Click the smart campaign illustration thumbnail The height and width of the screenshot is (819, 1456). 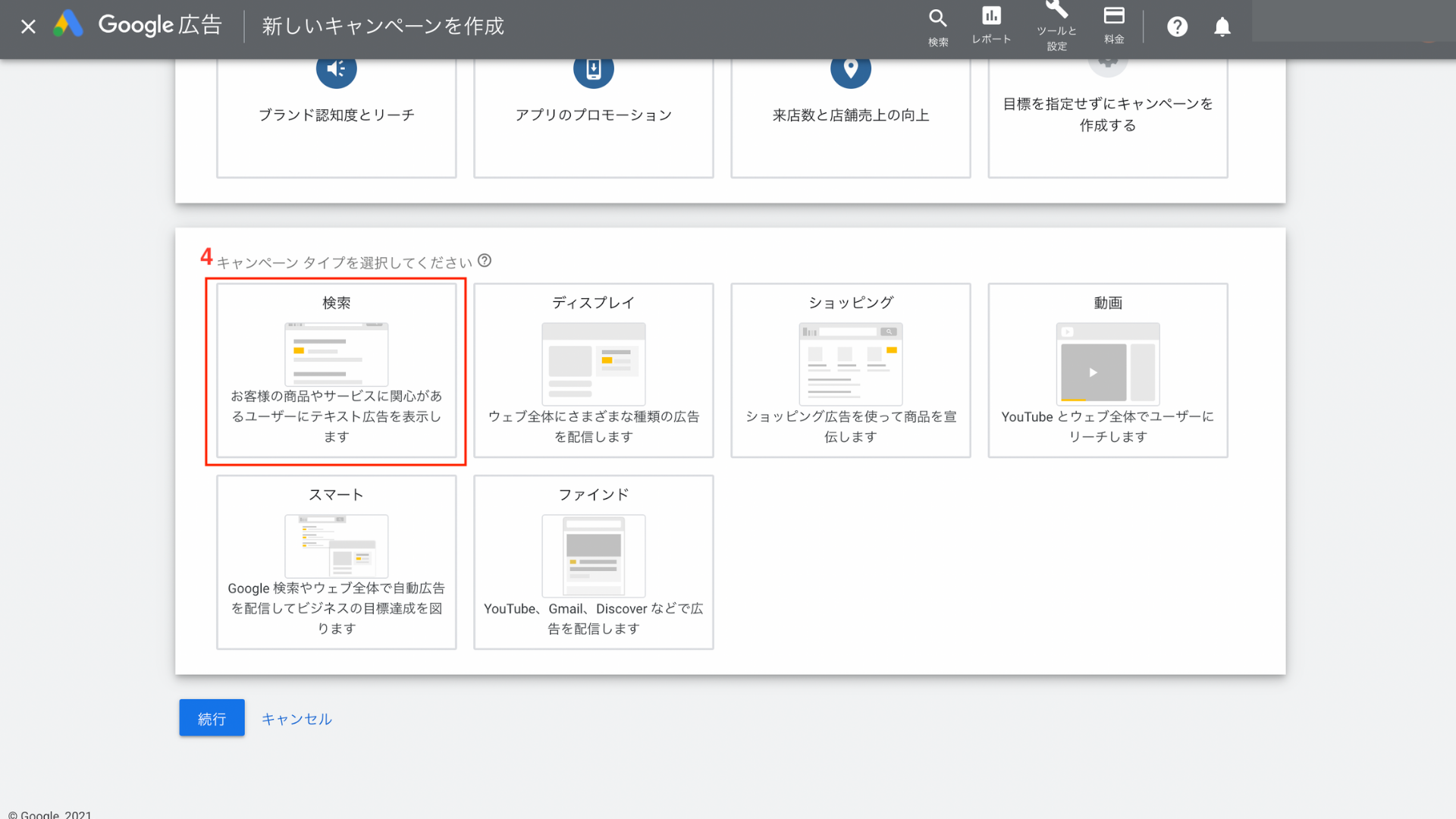click(x=337, y=546)
